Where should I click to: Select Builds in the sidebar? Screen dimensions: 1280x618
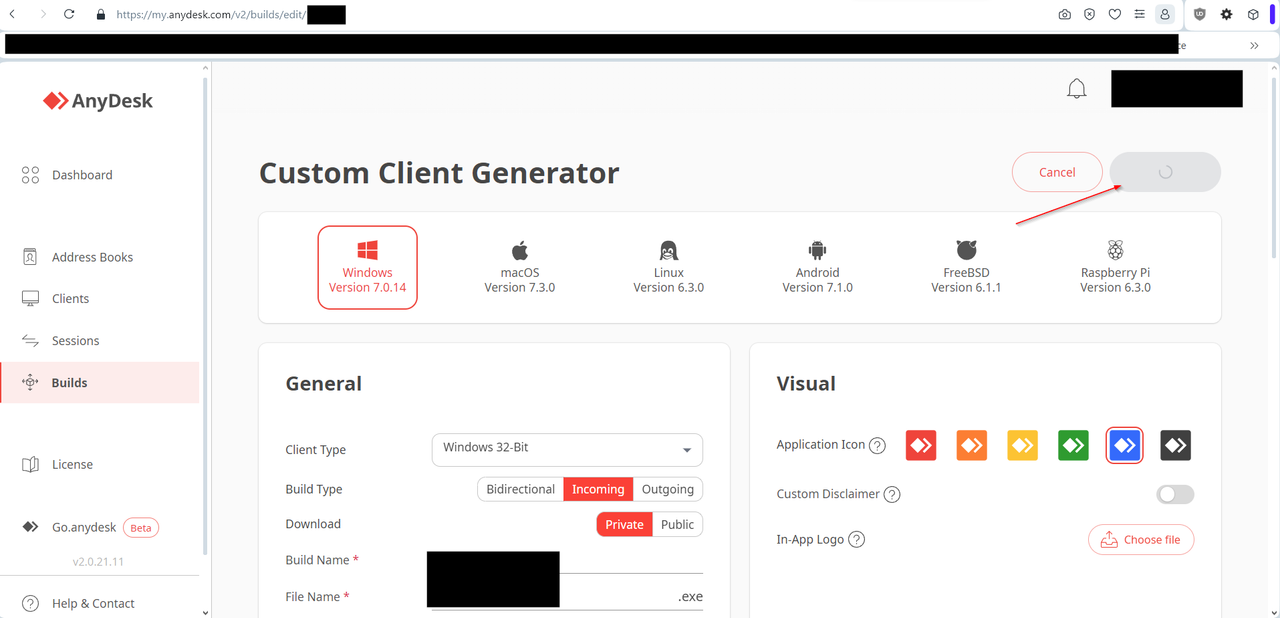tap(100, 383)
